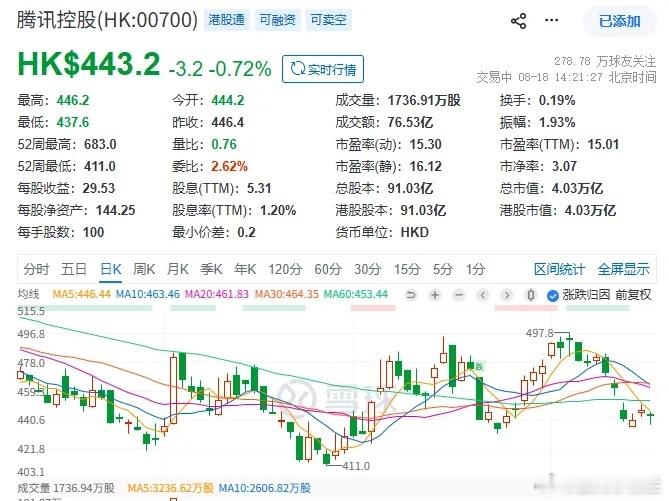Click MA60:453.44 indicator value
The height and width of the screenshot is (501, 669).
[x=356, y=294]
